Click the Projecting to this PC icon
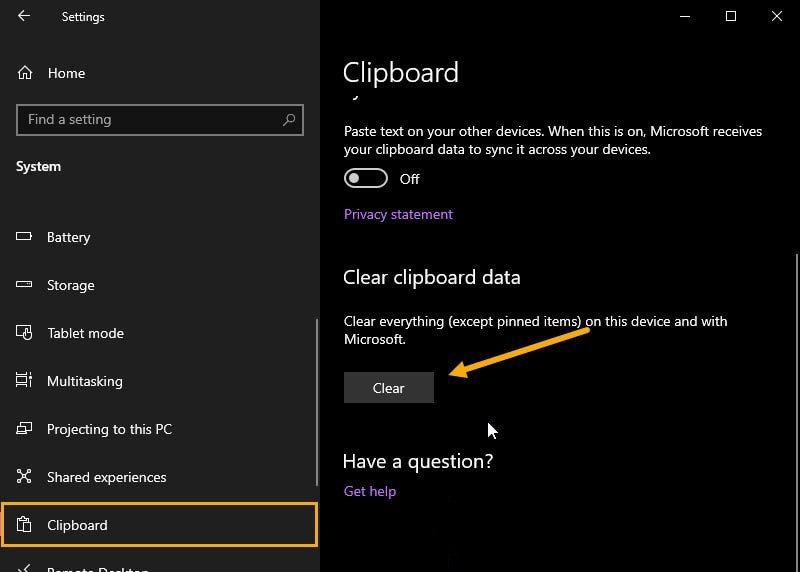Image resolution: width=800 pixels, height=572 pixels. pos(24,428)
